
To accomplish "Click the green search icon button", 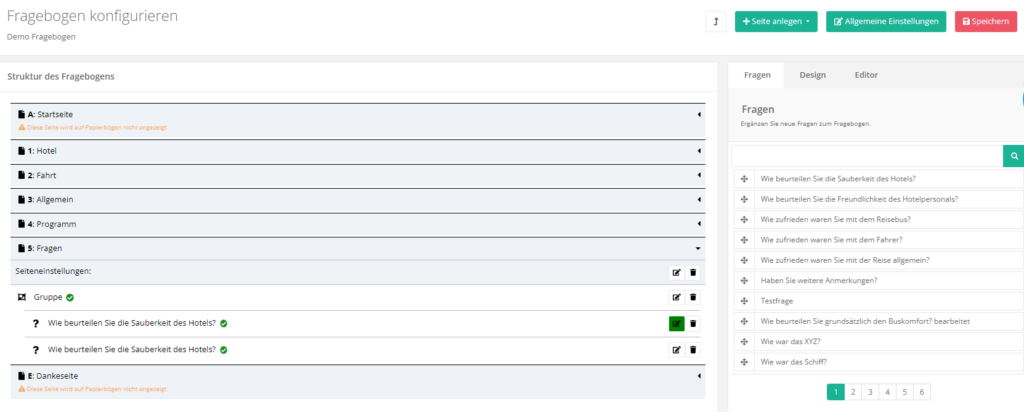I will [1013, 156].
